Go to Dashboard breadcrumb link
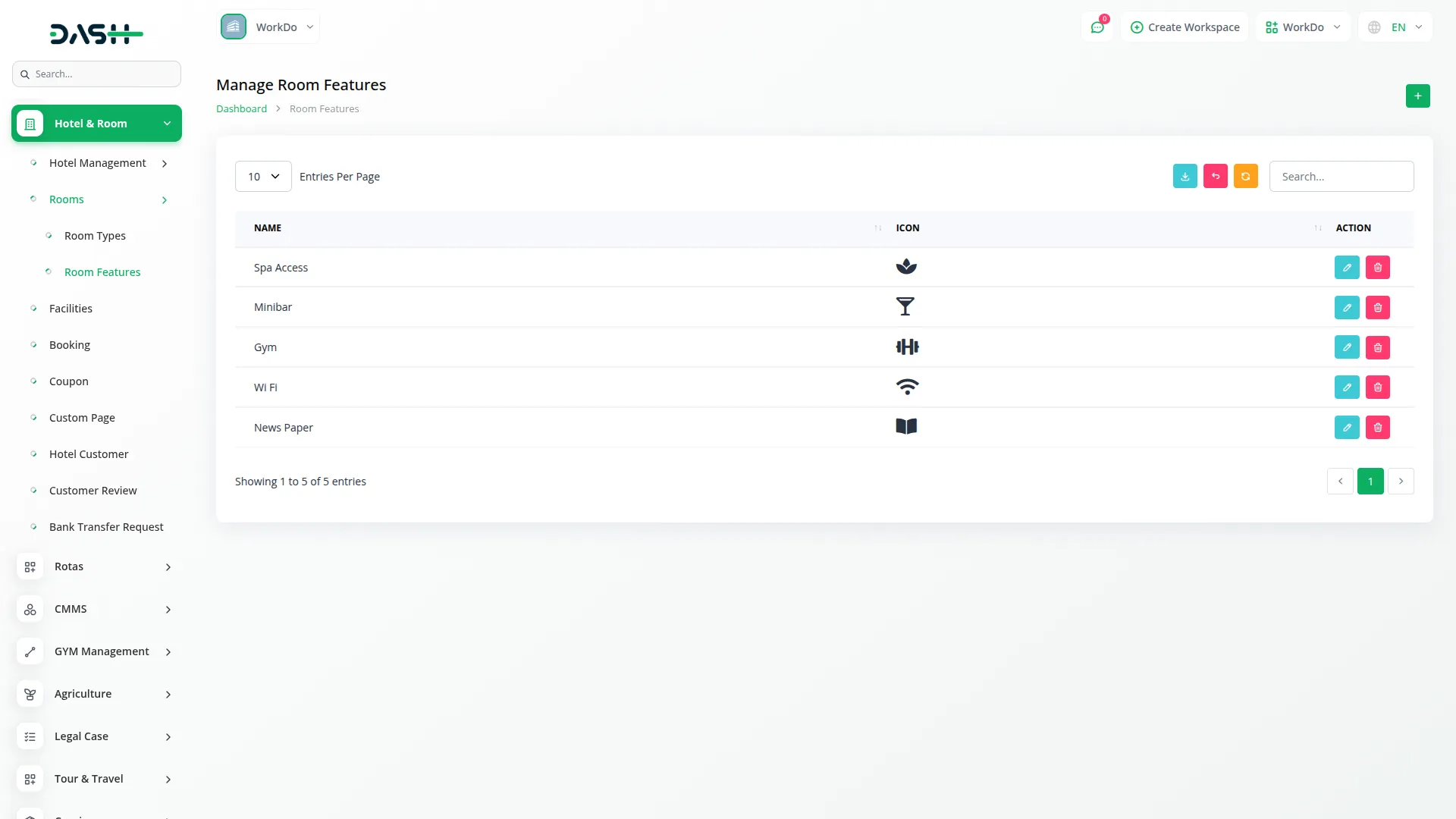This screenshot has width=1456, height=819. [241, 108]
